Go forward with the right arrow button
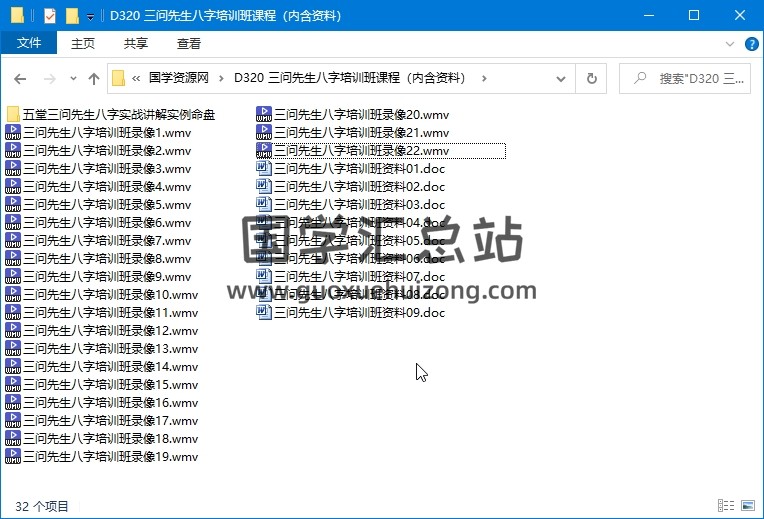This screenshot has width=764, height=519. tap(49, 78)
